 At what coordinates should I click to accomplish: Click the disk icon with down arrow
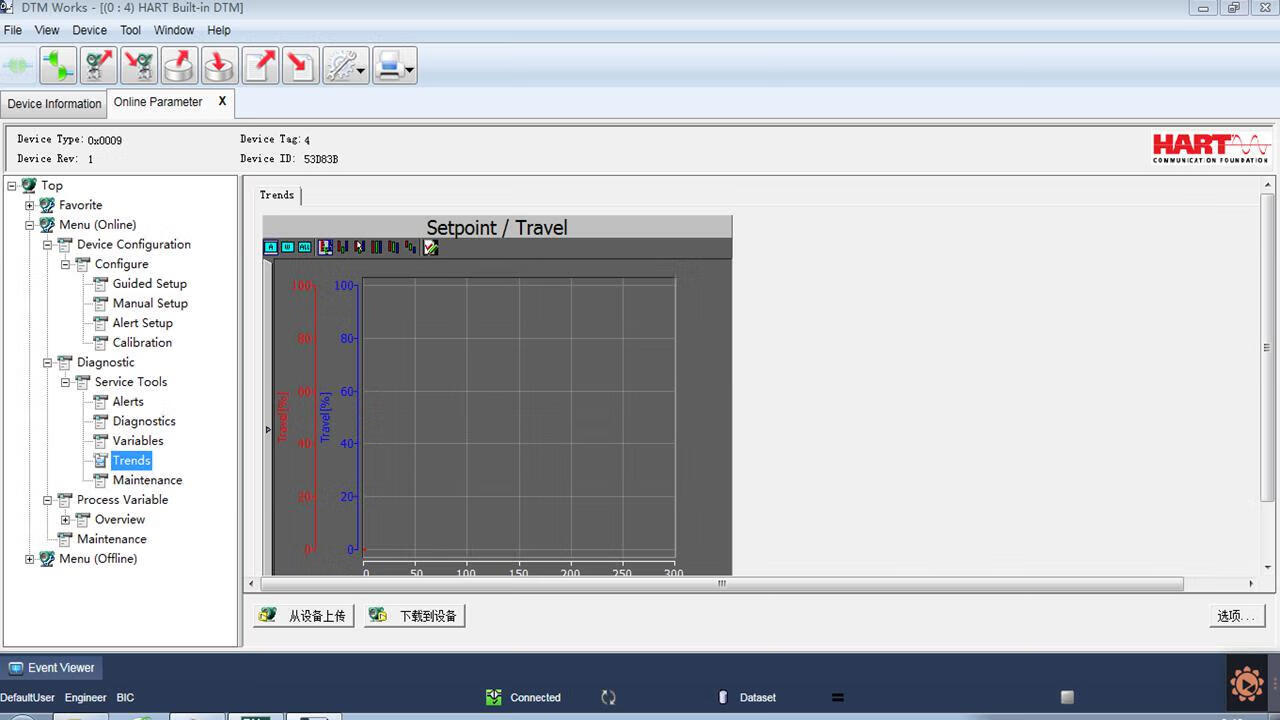point(219,66)
